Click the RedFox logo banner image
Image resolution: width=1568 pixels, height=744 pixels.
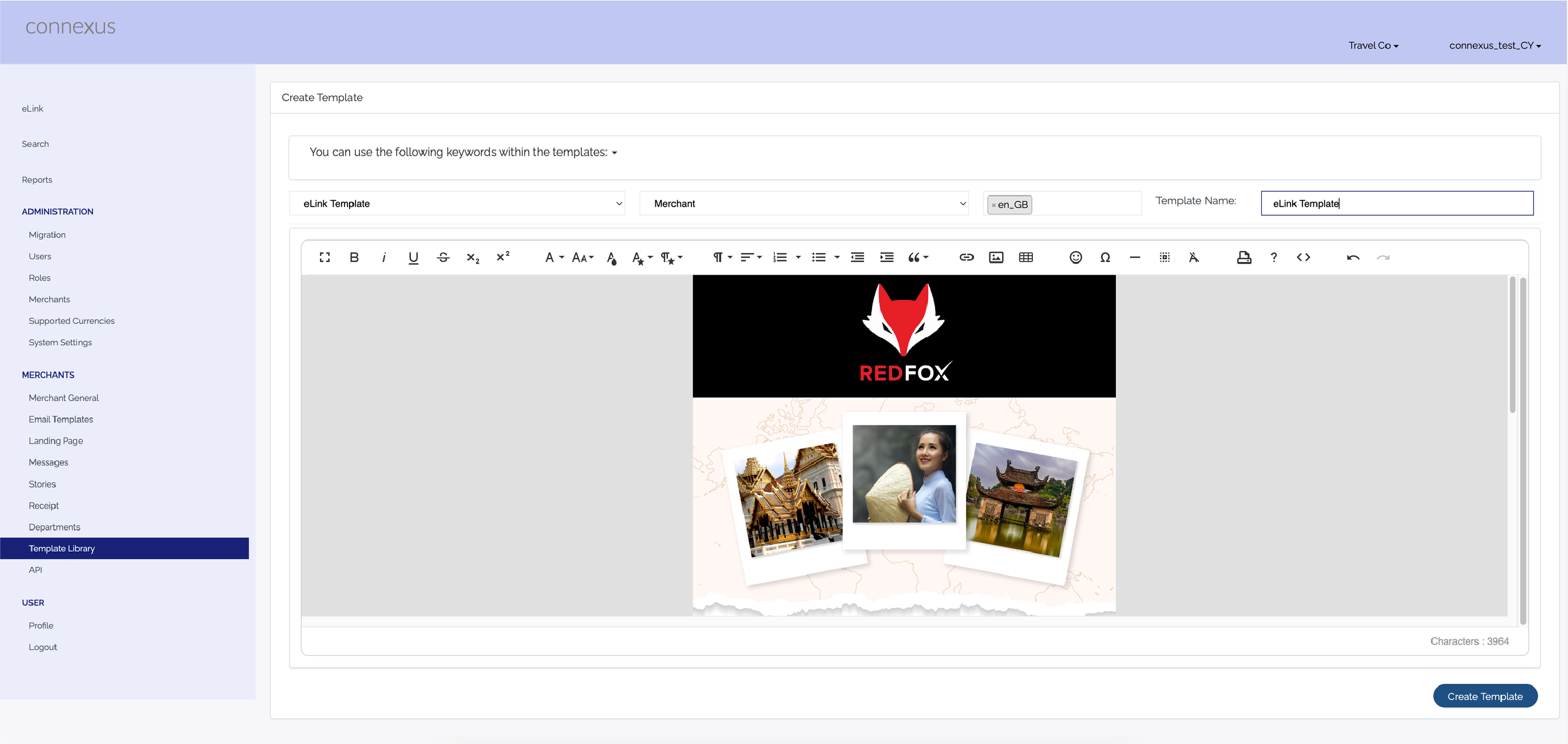coord(904,336)
